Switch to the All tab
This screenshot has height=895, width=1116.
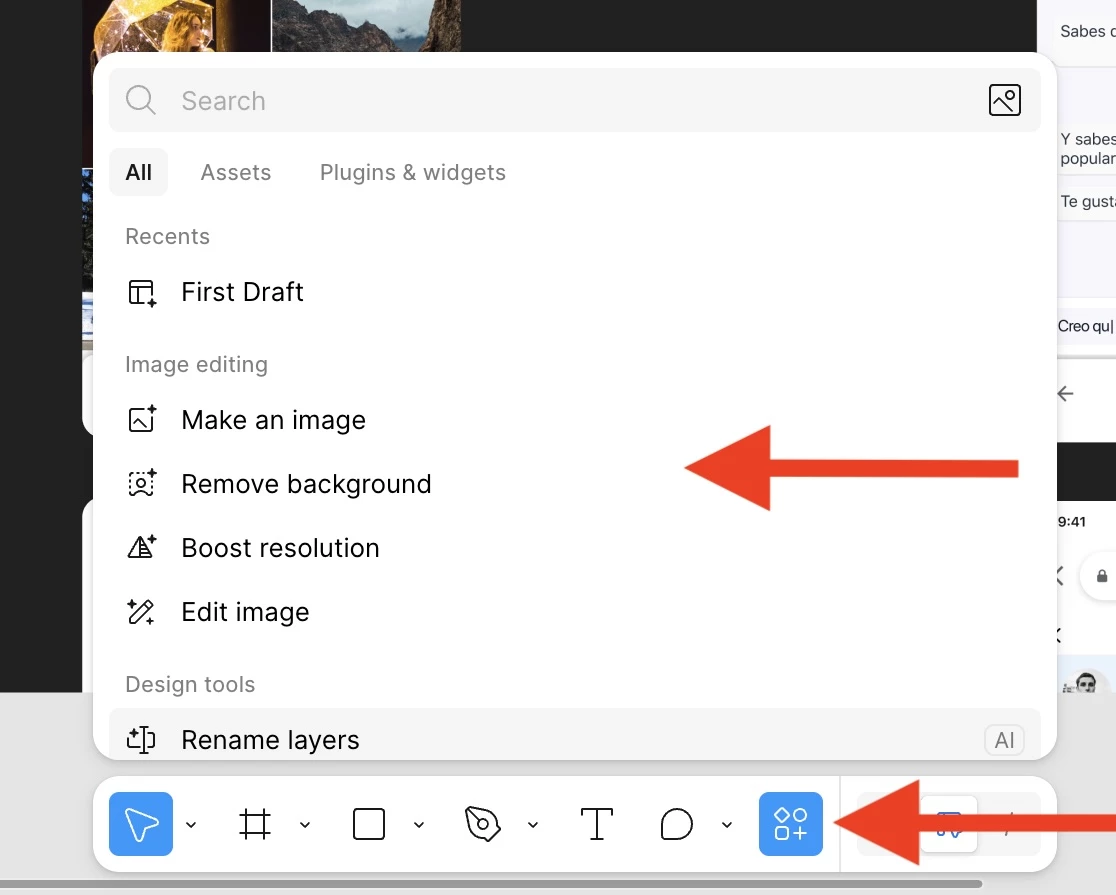(x=138, y=172)
